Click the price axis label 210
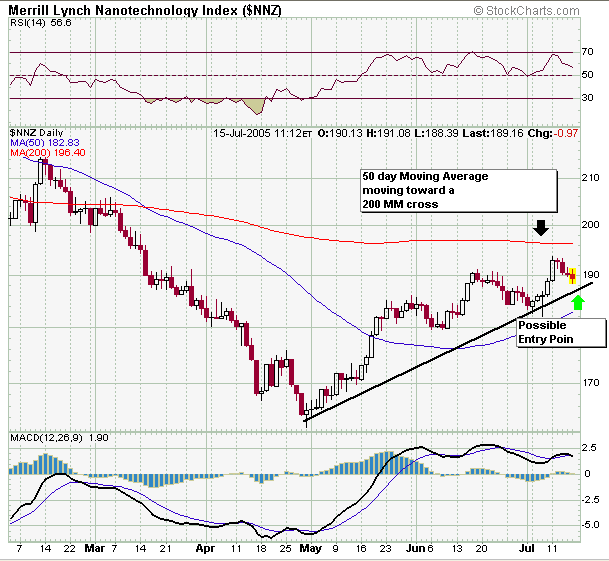 pos(590,178)
